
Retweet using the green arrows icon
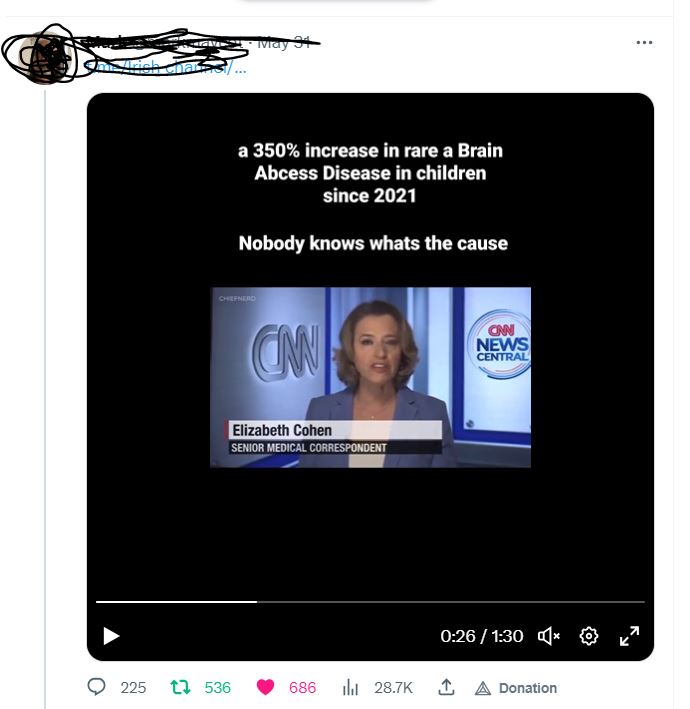pyautogui.click(x=180, y=687)
